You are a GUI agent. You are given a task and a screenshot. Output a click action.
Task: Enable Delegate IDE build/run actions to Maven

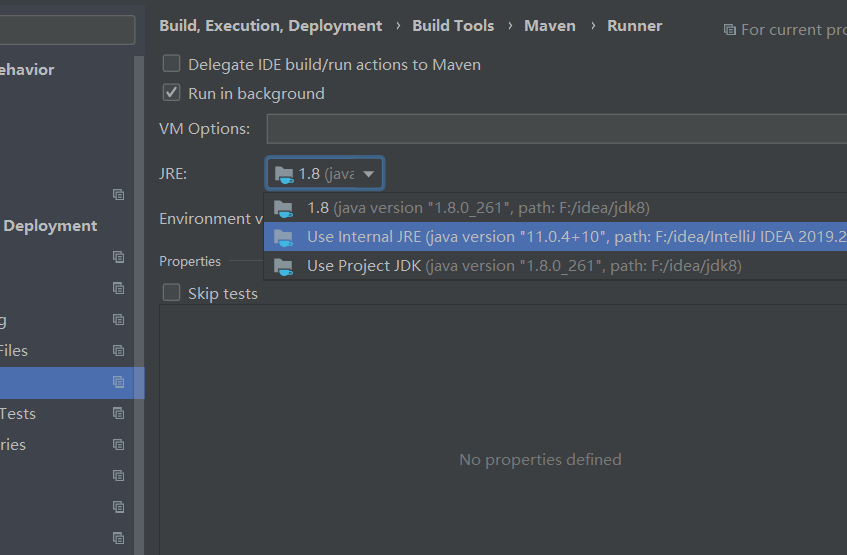point(171,64)
